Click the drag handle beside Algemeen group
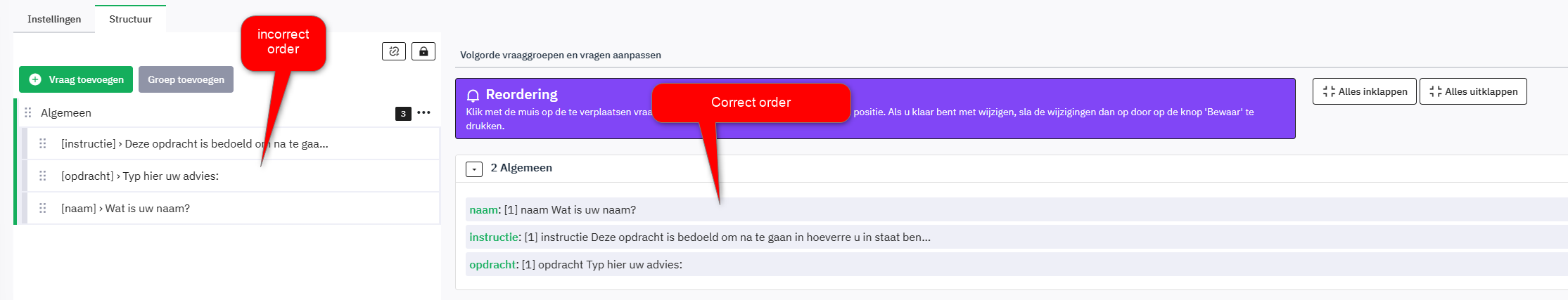The image size is (1568, 300). 28,112
